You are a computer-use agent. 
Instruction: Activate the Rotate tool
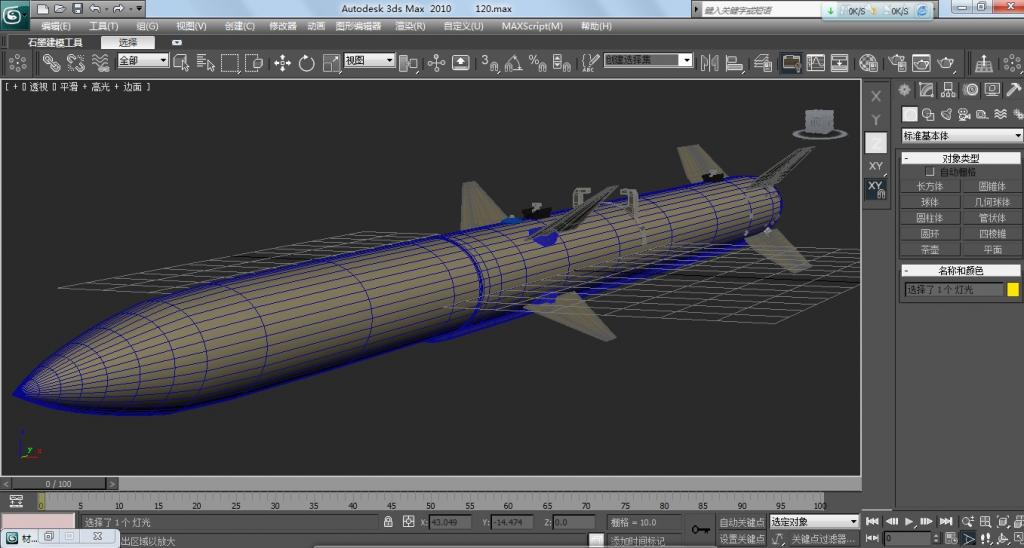tap(306, 63)
